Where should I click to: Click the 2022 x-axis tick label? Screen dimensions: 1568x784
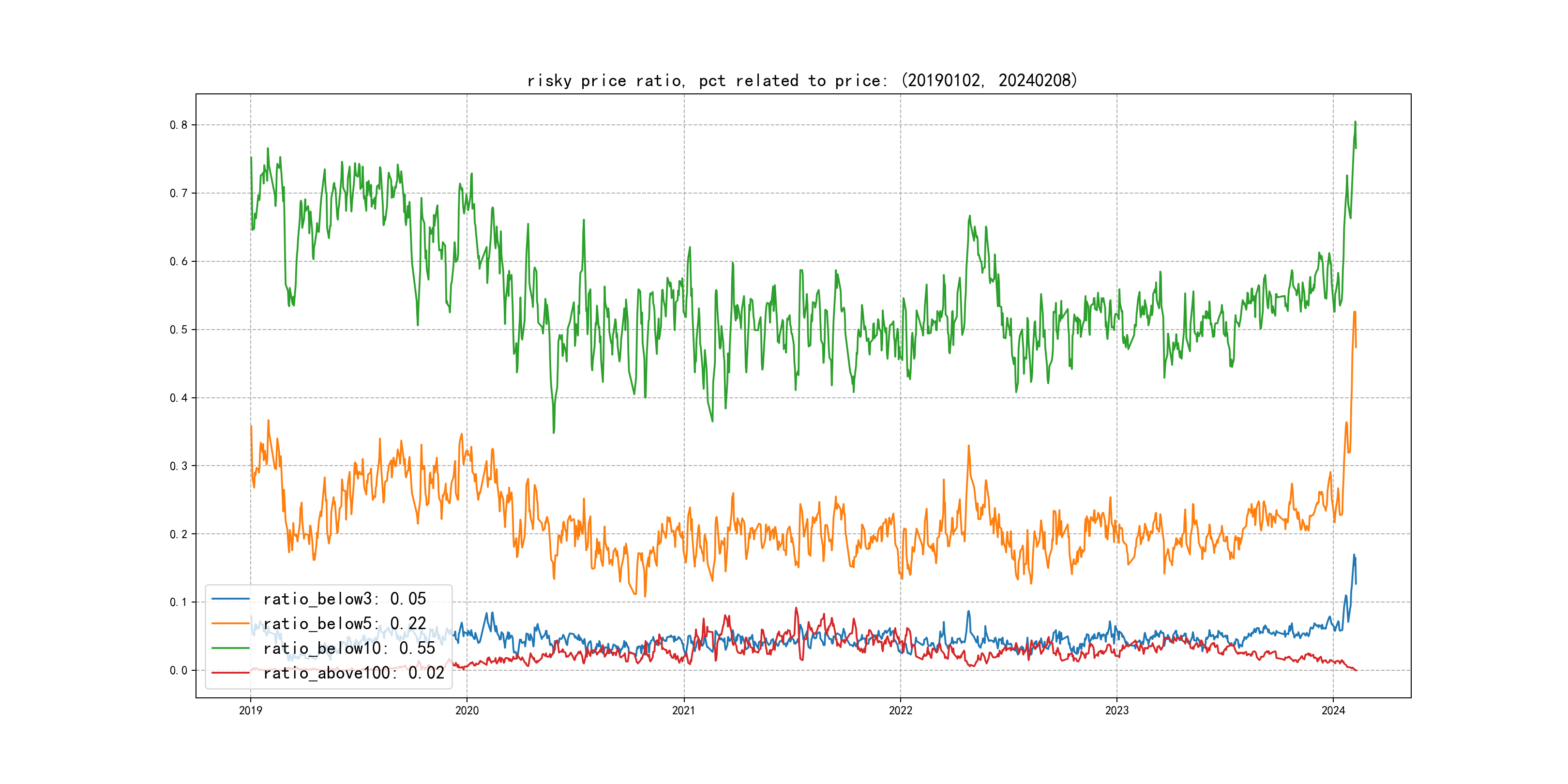(900, 710)
